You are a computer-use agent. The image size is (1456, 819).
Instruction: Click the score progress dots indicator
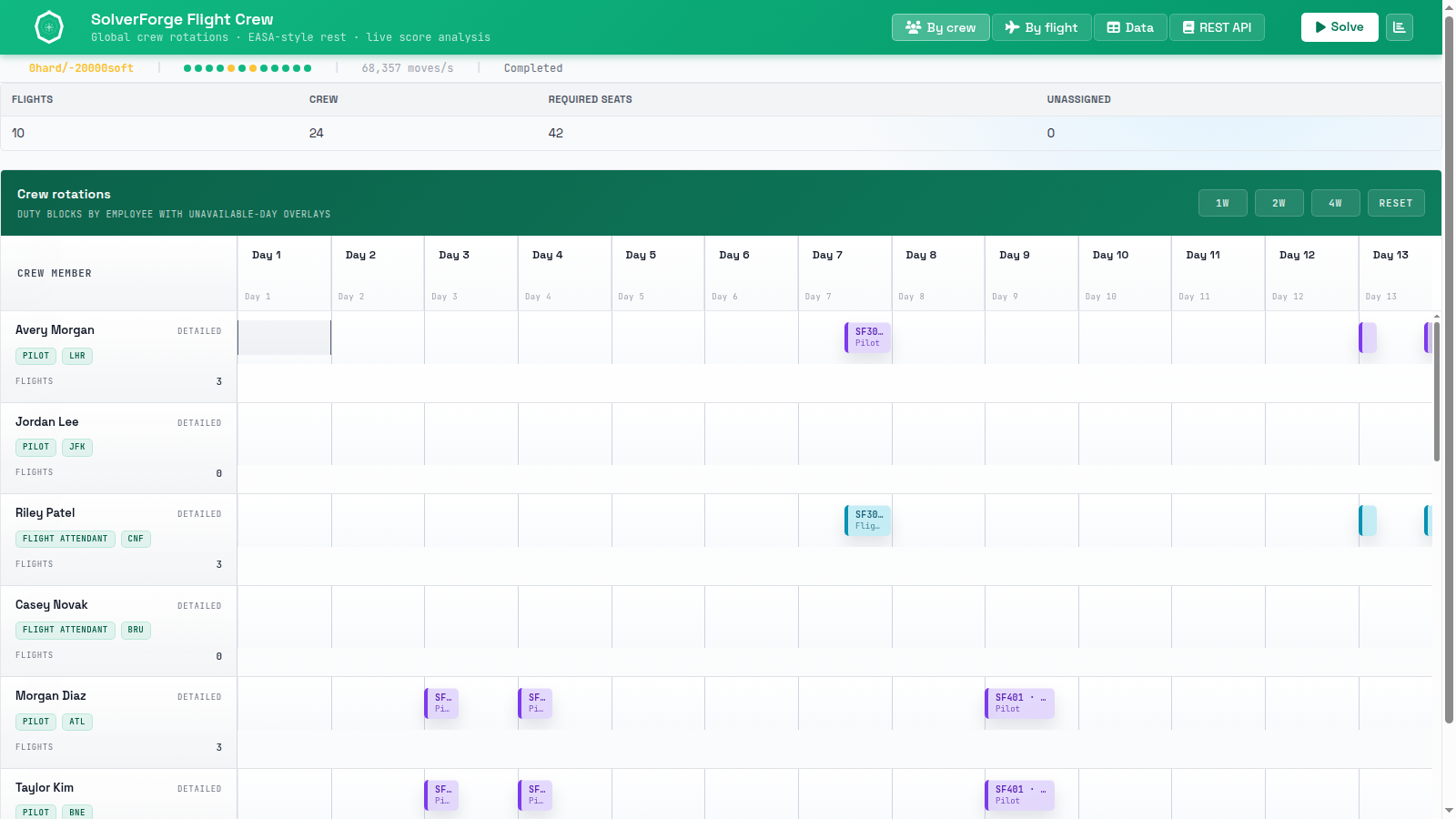tap(248, 68)
